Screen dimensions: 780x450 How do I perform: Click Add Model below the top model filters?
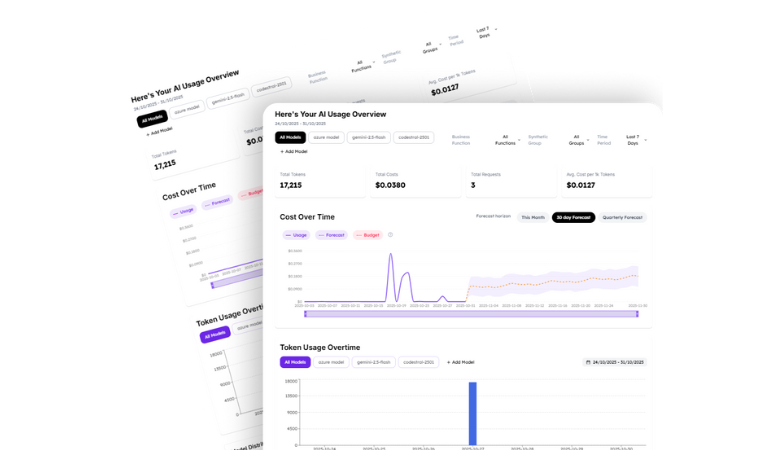[294, 151]
